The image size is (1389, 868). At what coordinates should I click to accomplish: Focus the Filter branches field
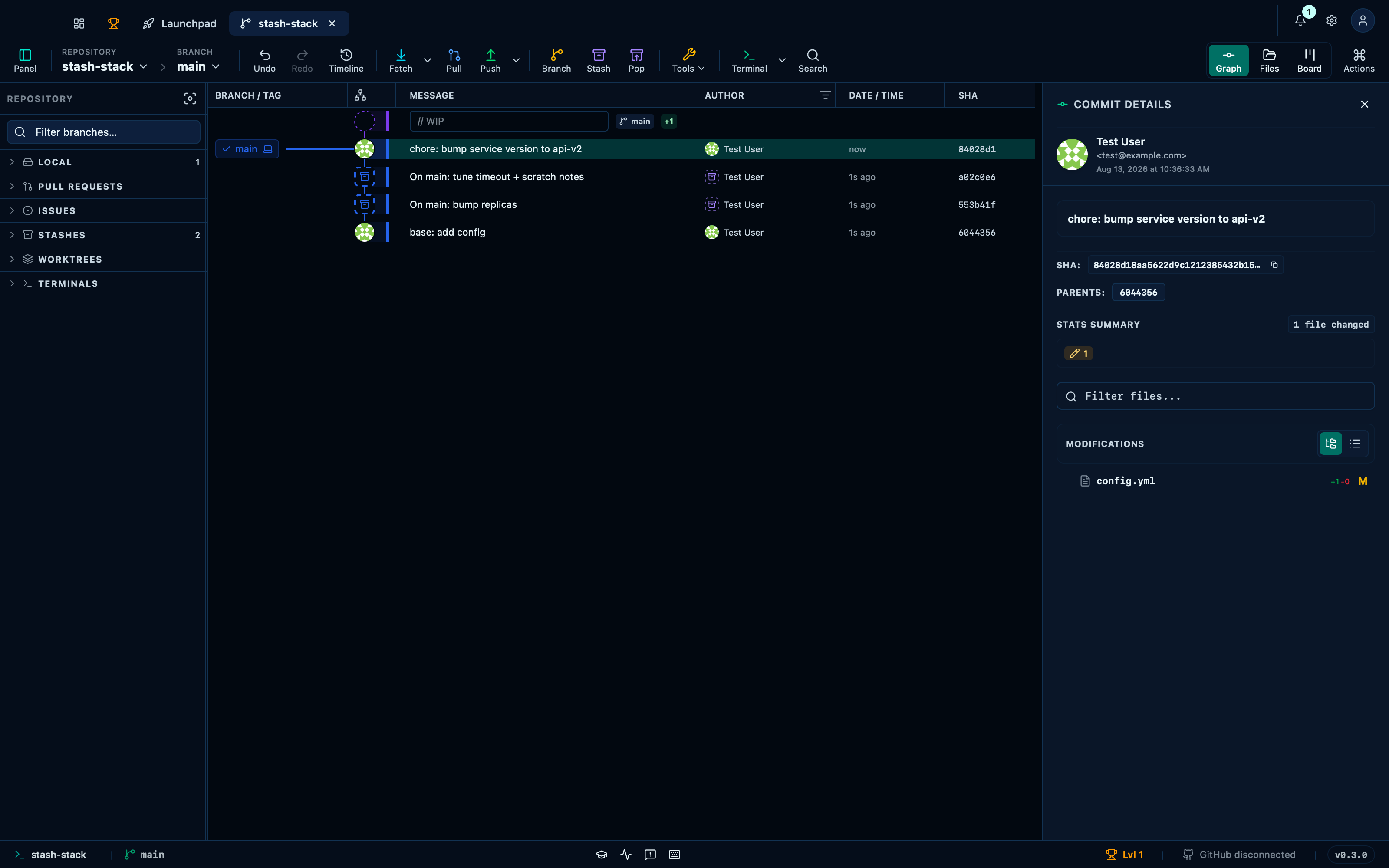(104, 132)
